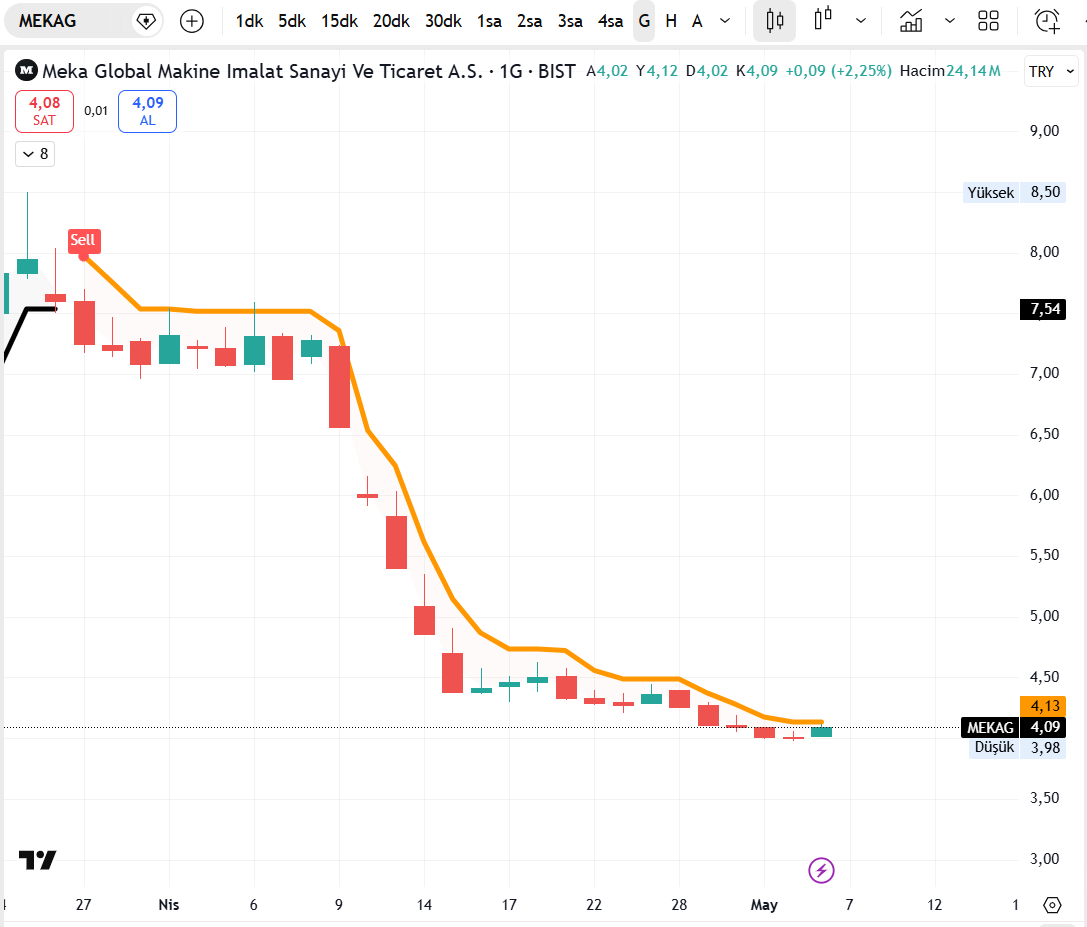Viewport: 1087px width, 927px height.
Task: Click the MEKAG 4,09 last price label
Action: coord(1014,727)
